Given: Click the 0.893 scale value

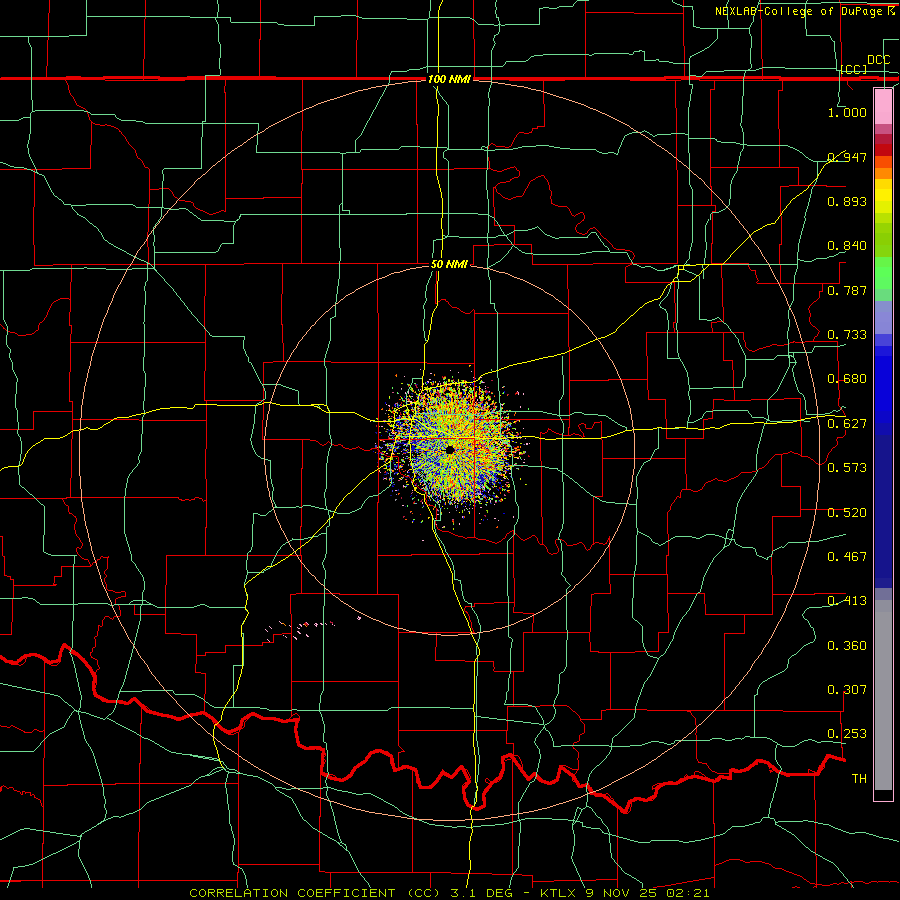Looking at the screenshot, I should click(847, 201).
